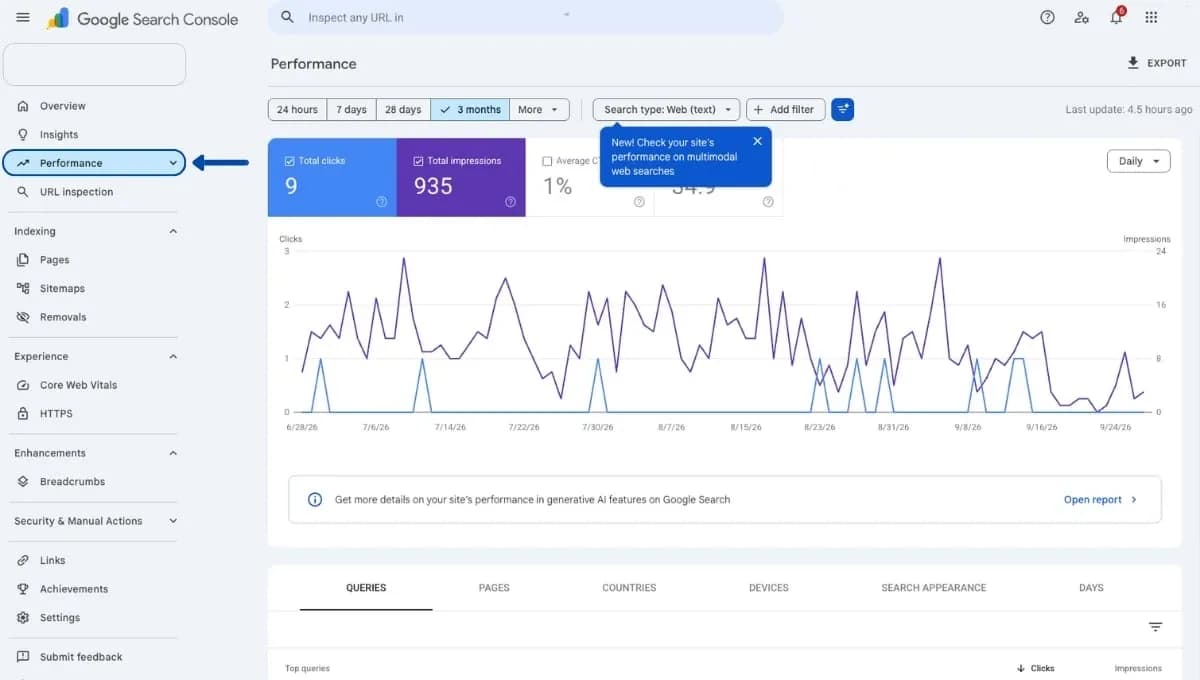Open the help question mark icon
The height and width of the screenshot is (680, 1200).
coord(1047,17)
